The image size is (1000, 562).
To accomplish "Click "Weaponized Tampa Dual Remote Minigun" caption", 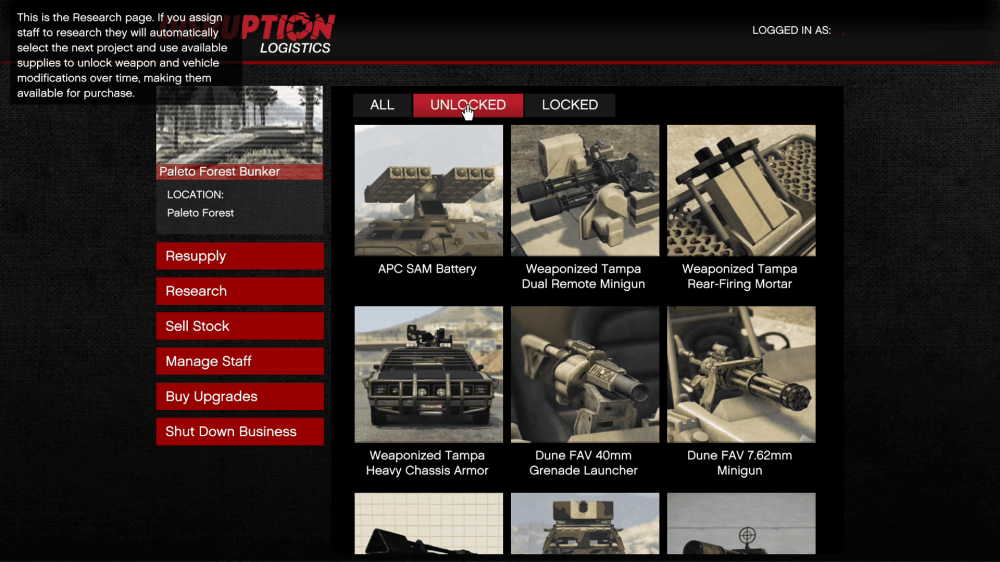I will (584, 276).
